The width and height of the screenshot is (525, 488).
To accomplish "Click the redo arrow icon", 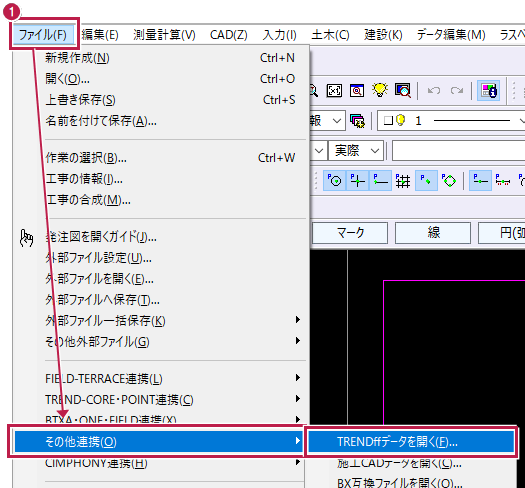I will click(x=457, y=90).
